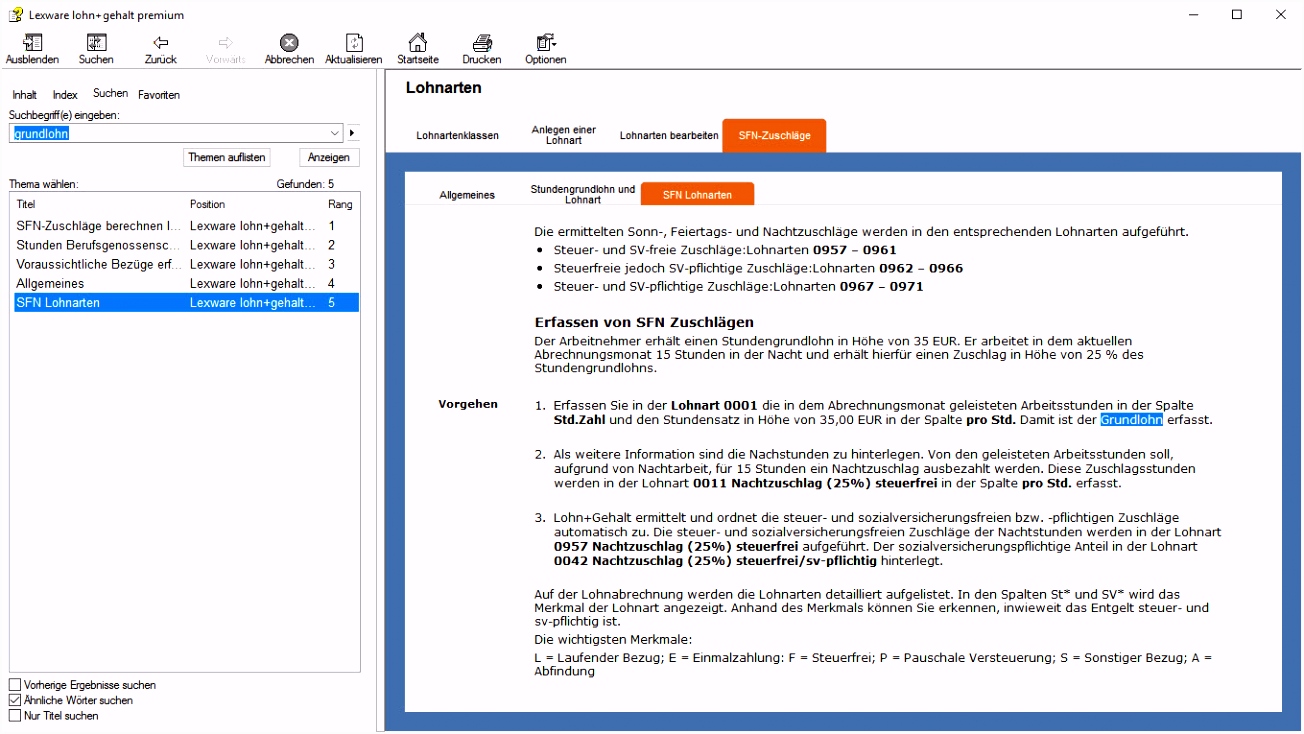The width and height of the screenshot is (1304, 734).
Task: Open Lohnarten bearbeiten tab
Action: tap(668, 136)
